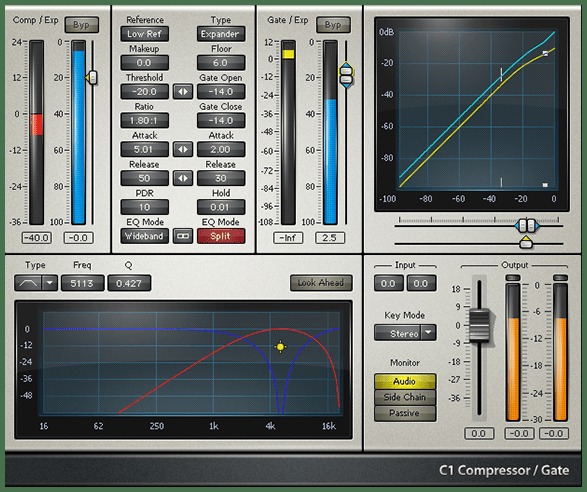Screen dimensions: 587x492
Task: Click the left output meter -0.0 readout
Action: [520, 434]
